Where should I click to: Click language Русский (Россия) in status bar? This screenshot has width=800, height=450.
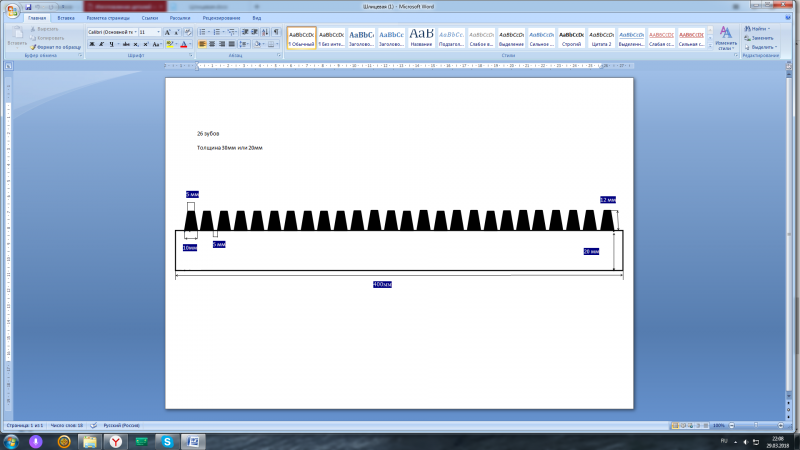[121, 426]
